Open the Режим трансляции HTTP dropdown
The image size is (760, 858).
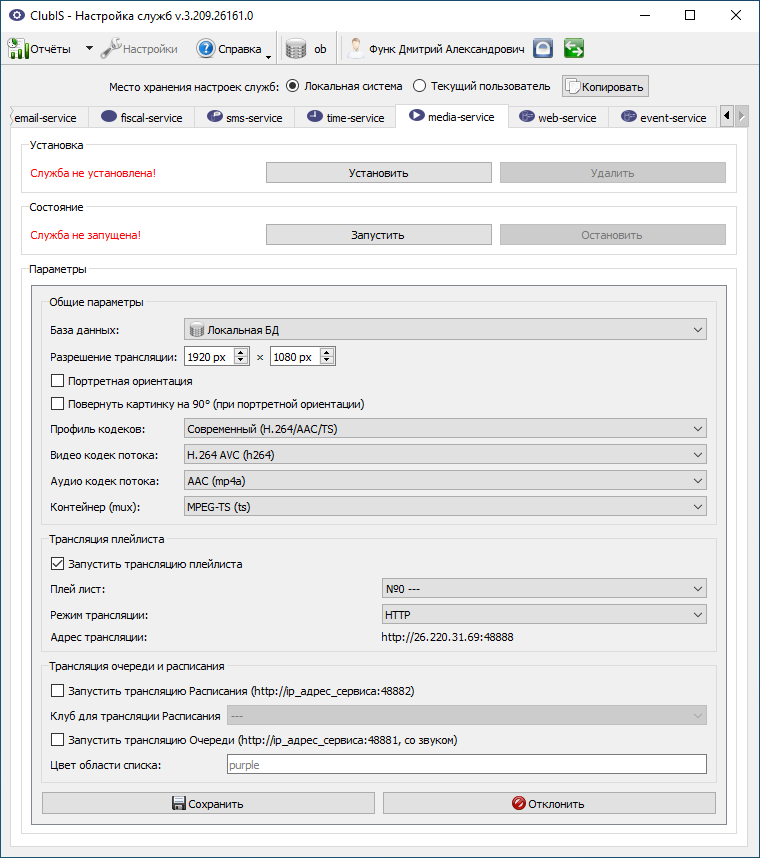coord(544,614)
